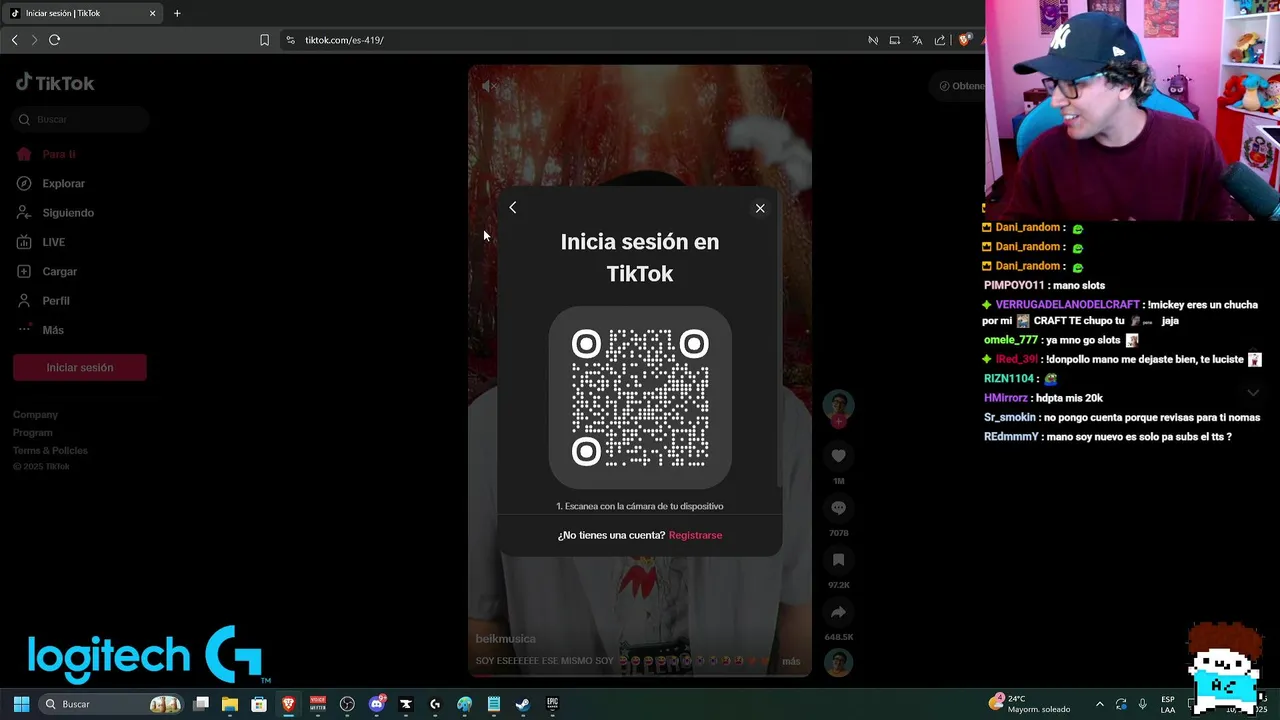Open Task View on the taskbar
Image resolution: width=1280 pixels, height=720 pixels.
201,704
